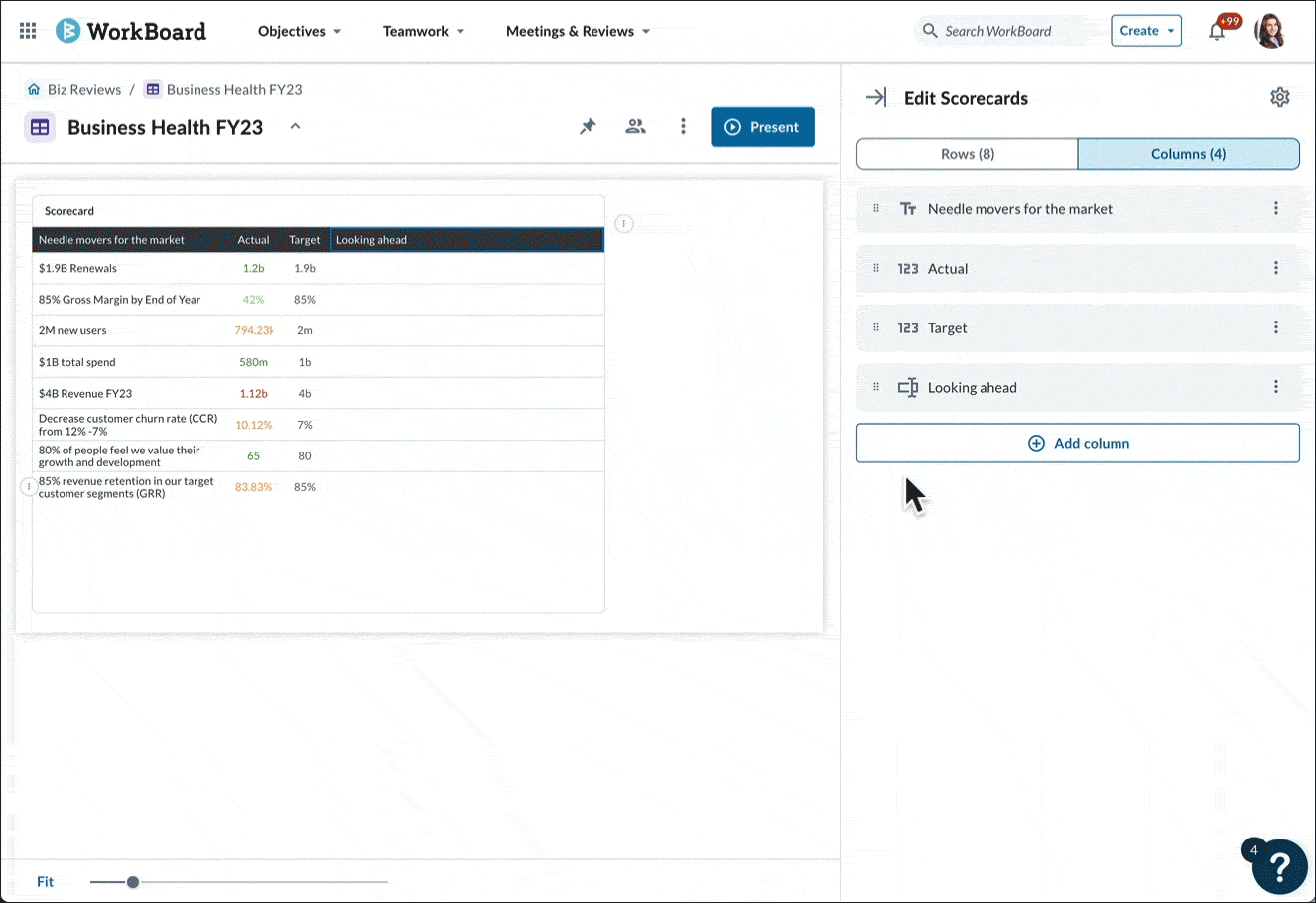Click the 123 number icon on Actual column
This screenshot has width=1316, height=903.
908,268
